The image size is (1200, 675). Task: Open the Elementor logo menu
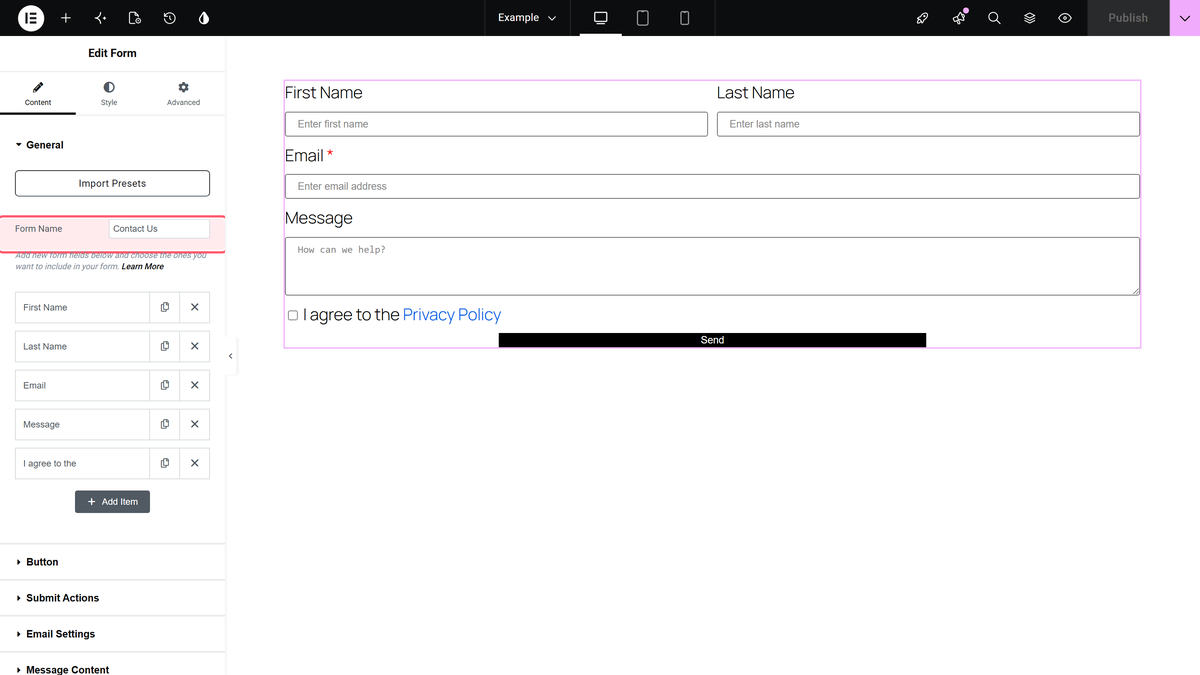tap(31, 18)
